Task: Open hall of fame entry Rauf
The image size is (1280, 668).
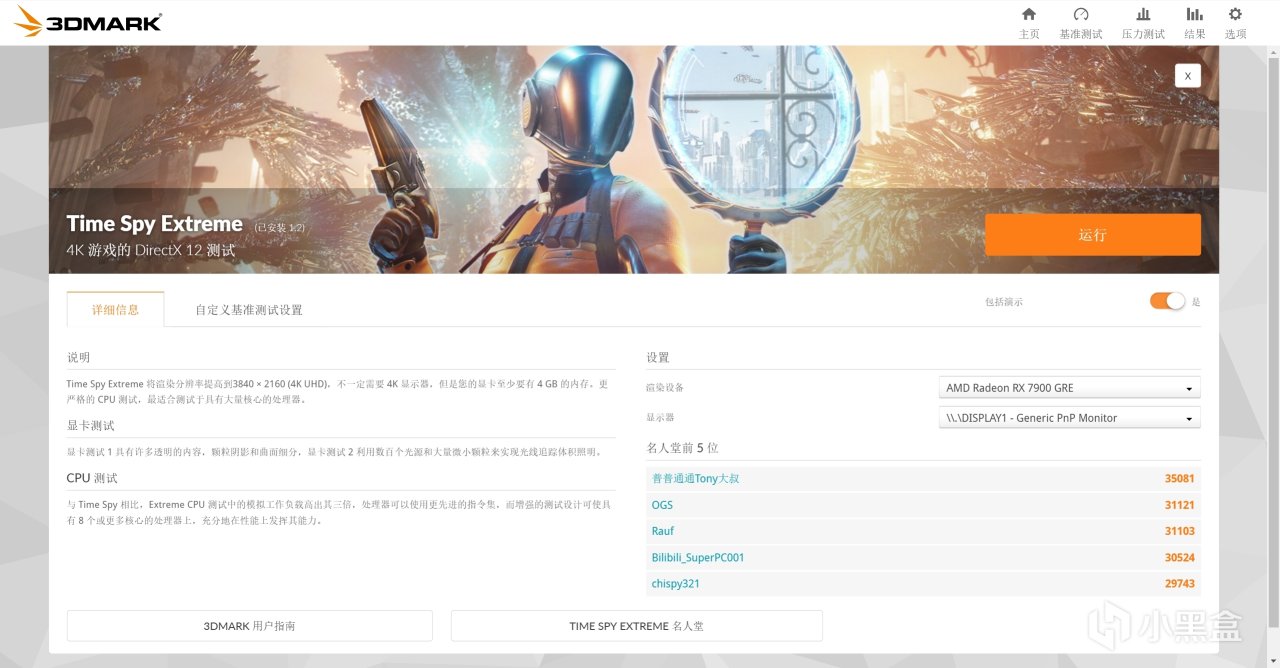Action: 663,531
